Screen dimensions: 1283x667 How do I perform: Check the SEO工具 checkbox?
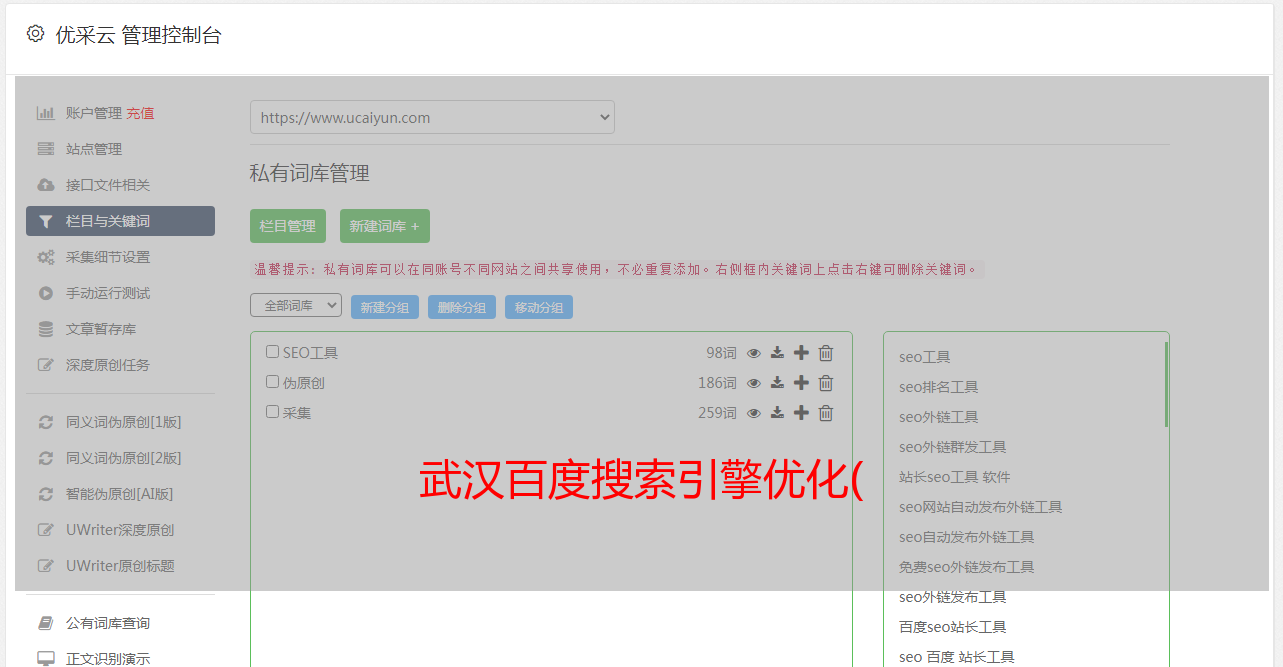(272, 352)
